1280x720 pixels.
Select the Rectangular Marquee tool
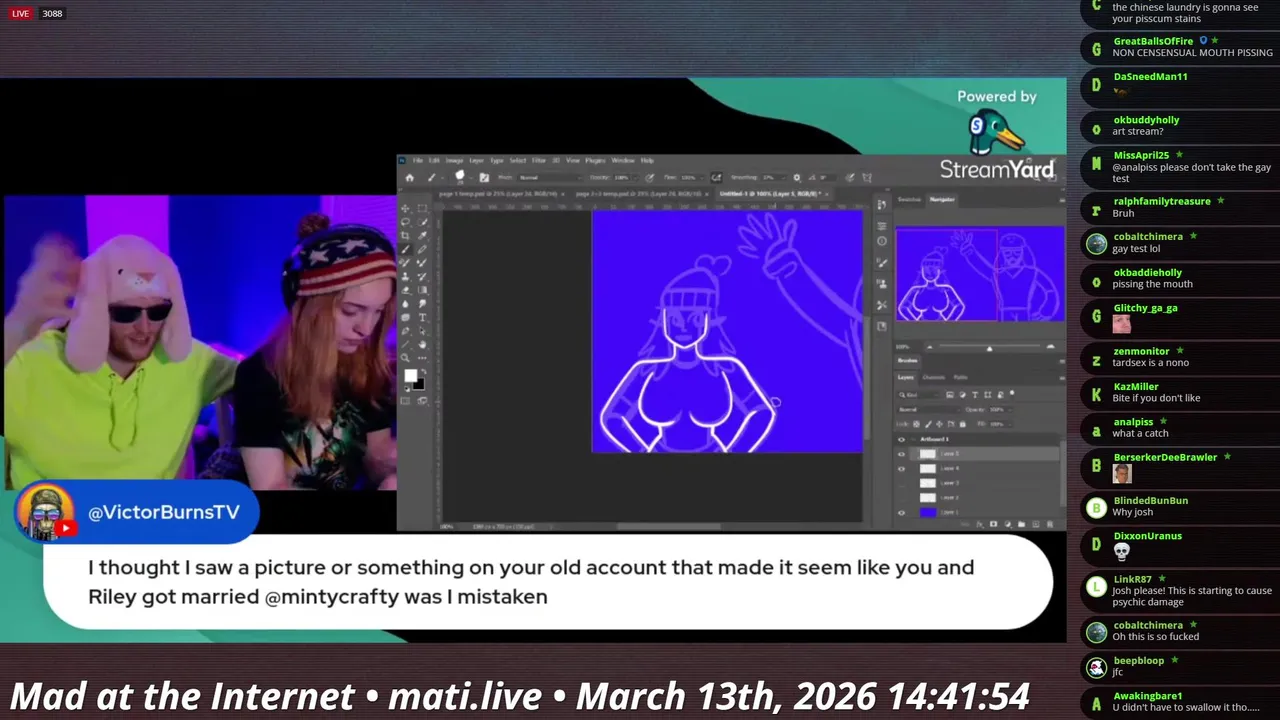coord(422,209)
